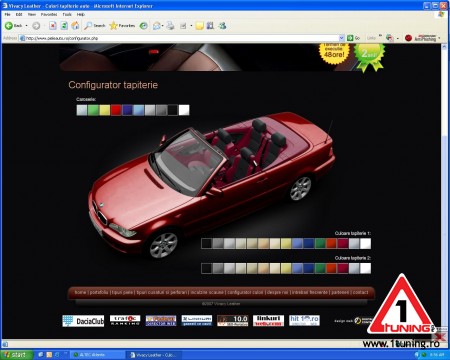The image size is (450, 360).
Task: Expand the address bar dropdown
Action: (342, 38)
